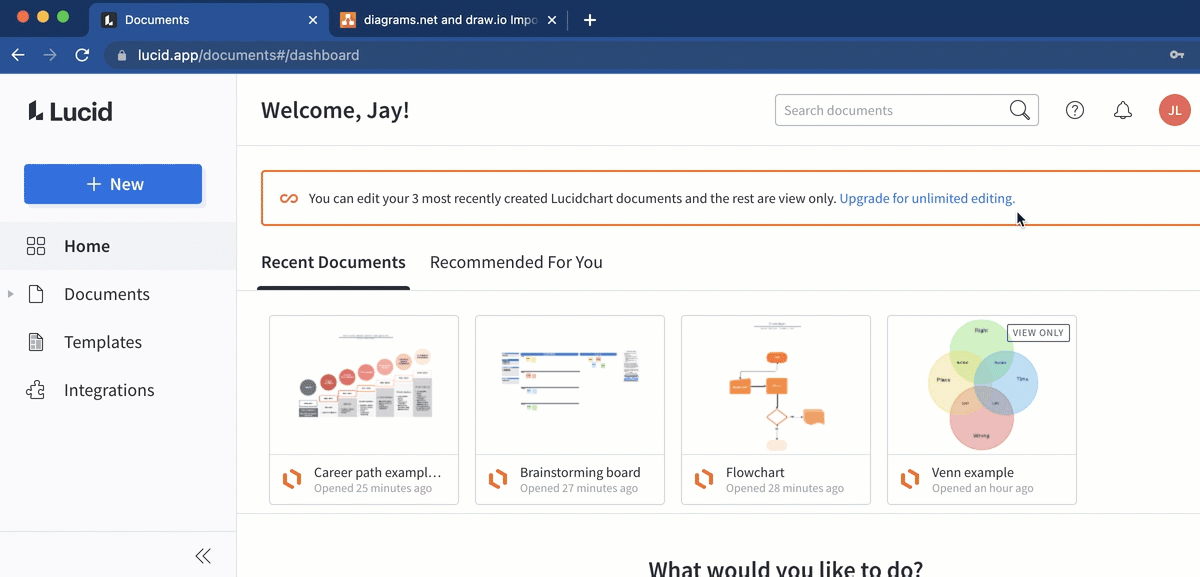Select the Recent Documents tab
Screen dimensions: 1200x577
tap(333, 262)
